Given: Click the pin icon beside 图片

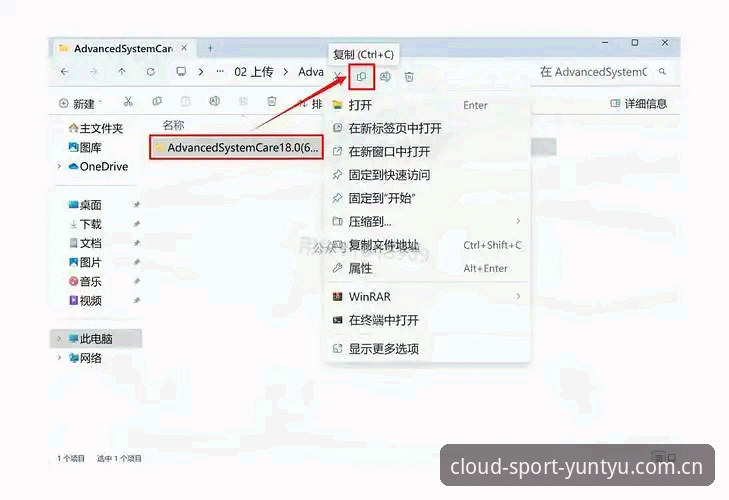Looking at the screenshot, I should pyautogui.click(x=137, y=262).
